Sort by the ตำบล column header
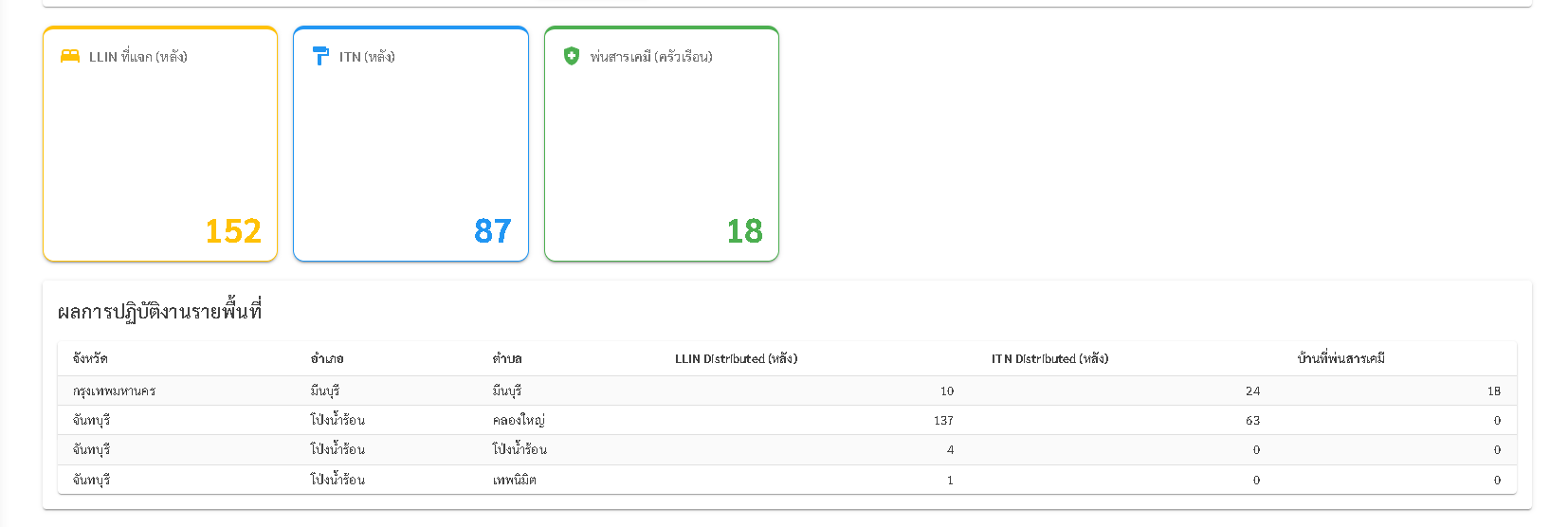This screenshot has width=1568, height=527. tap(507, 359)
